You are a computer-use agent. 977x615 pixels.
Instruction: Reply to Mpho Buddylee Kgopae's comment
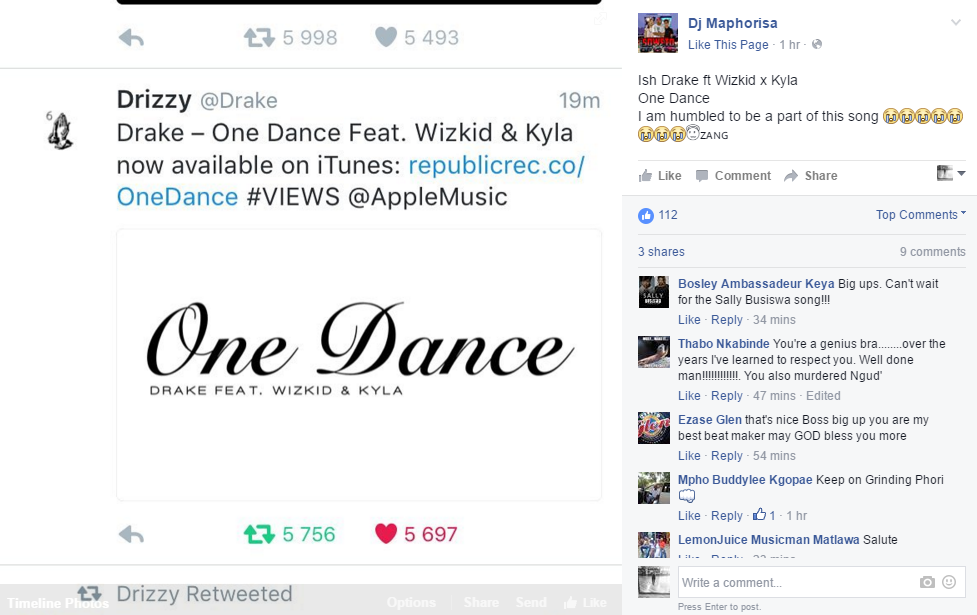click(x=727, y=515)
